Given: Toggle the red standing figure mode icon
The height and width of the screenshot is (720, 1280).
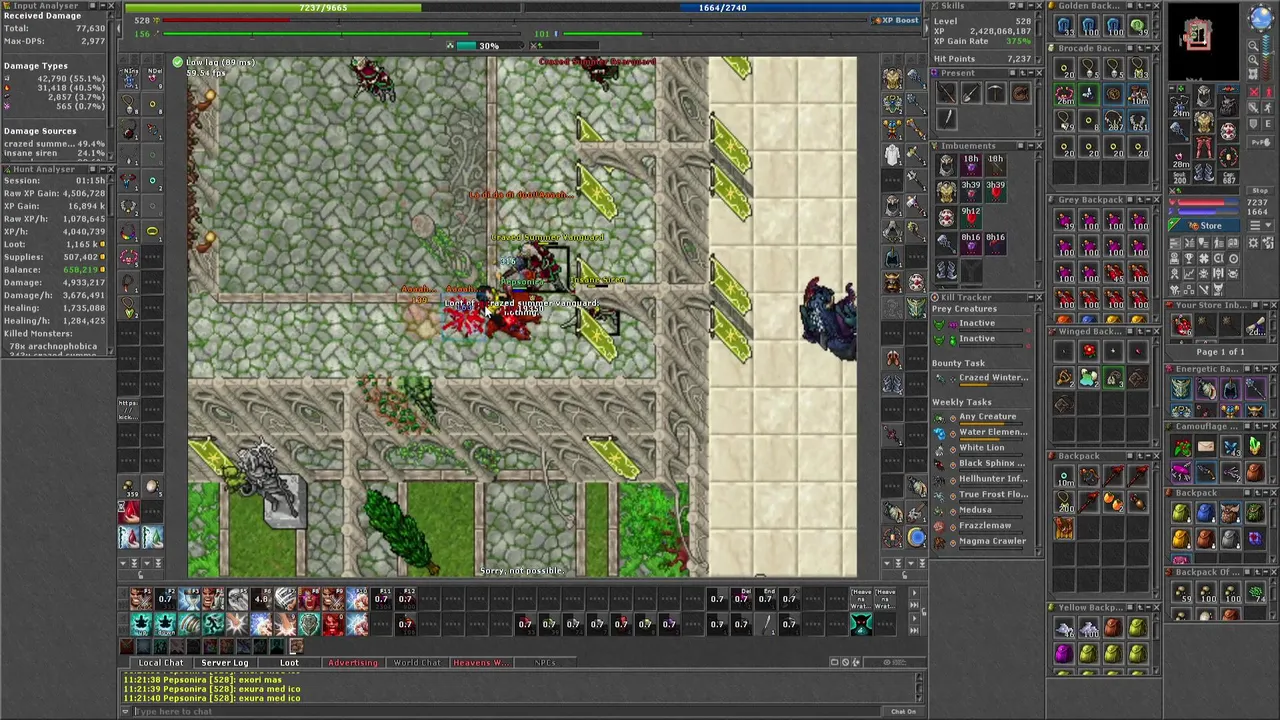Looking at the screenshot, I should click(1268, 92).
